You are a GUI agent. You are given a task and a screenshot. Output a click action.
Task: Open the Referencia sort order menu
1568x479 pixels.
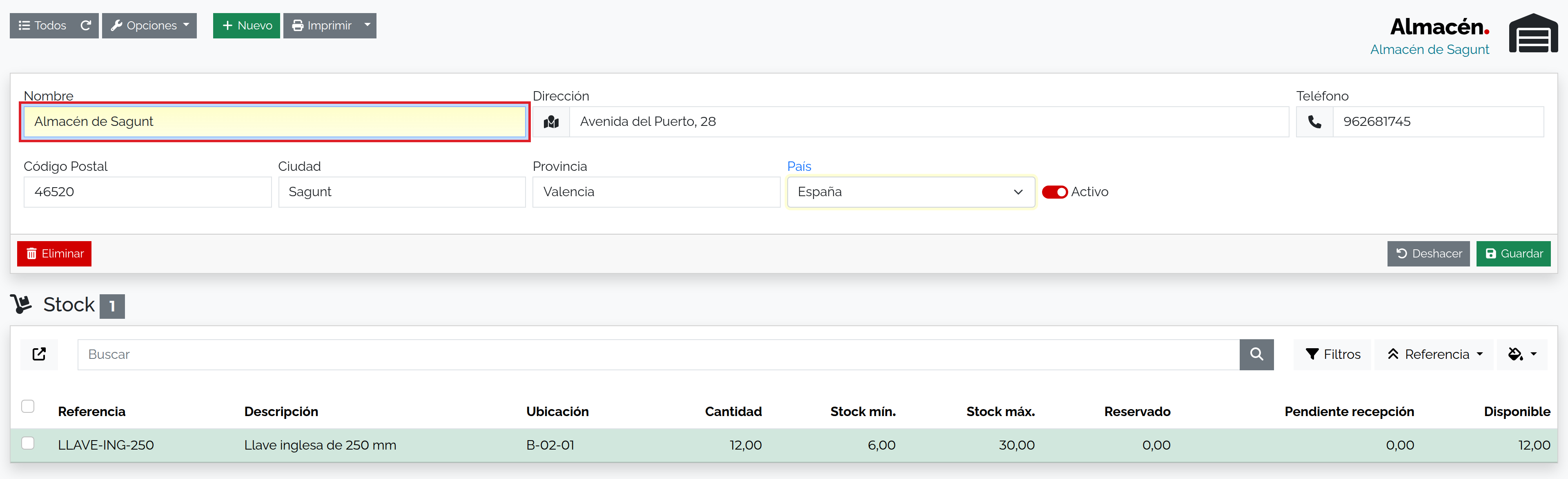click(x=1434, y=355)
